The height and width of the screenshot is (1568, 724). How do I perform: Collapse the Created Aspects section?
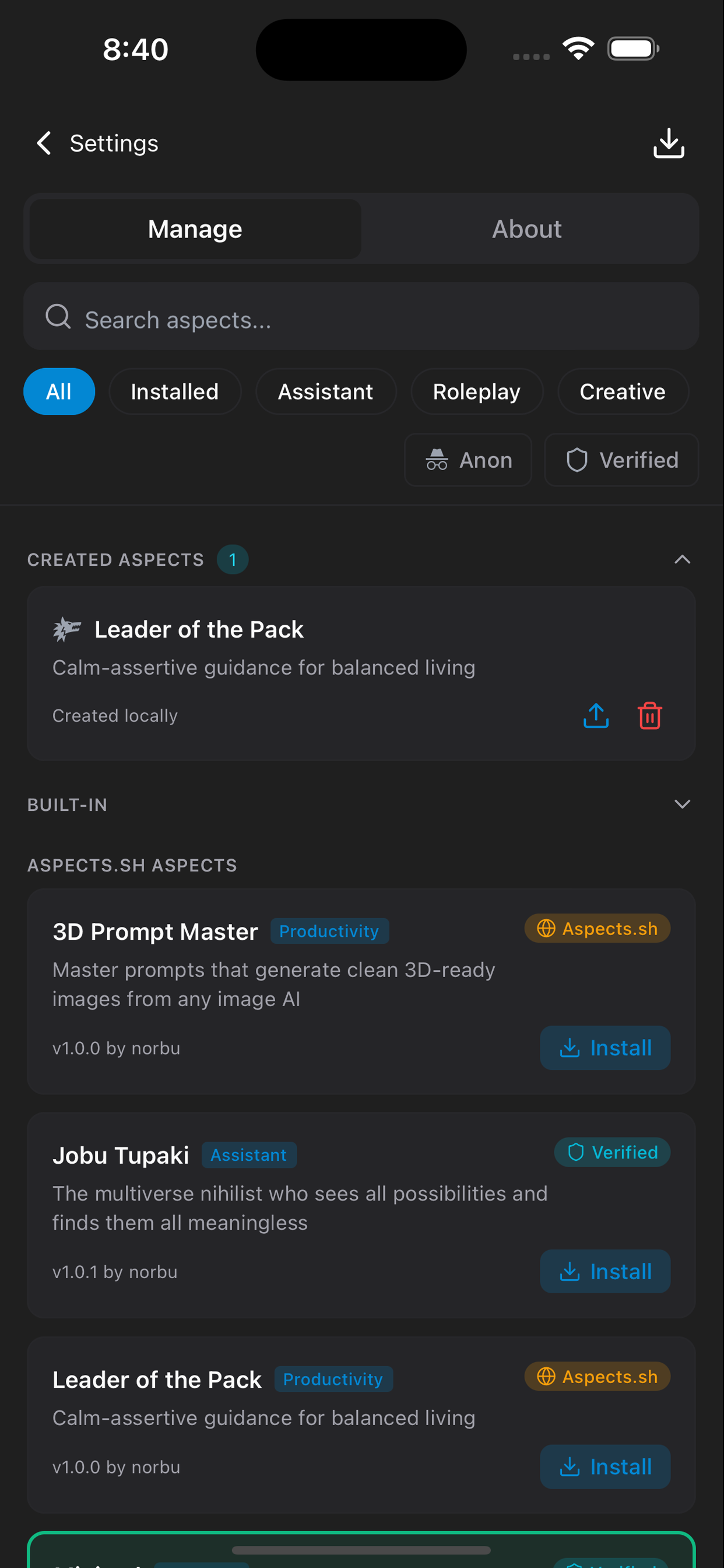click(x=682, y=559)
